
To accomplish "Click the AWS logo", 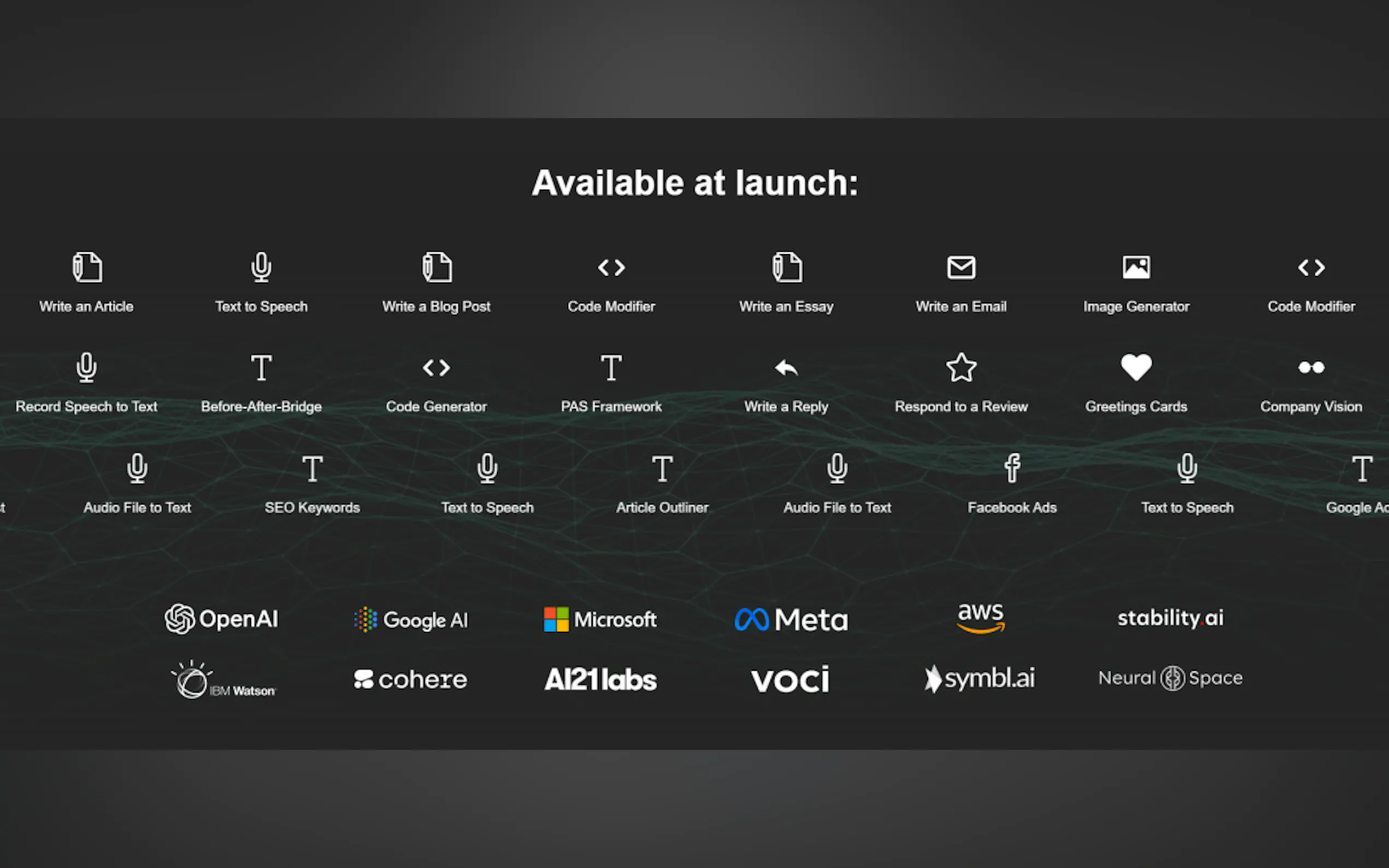I will tap(981, 618).
